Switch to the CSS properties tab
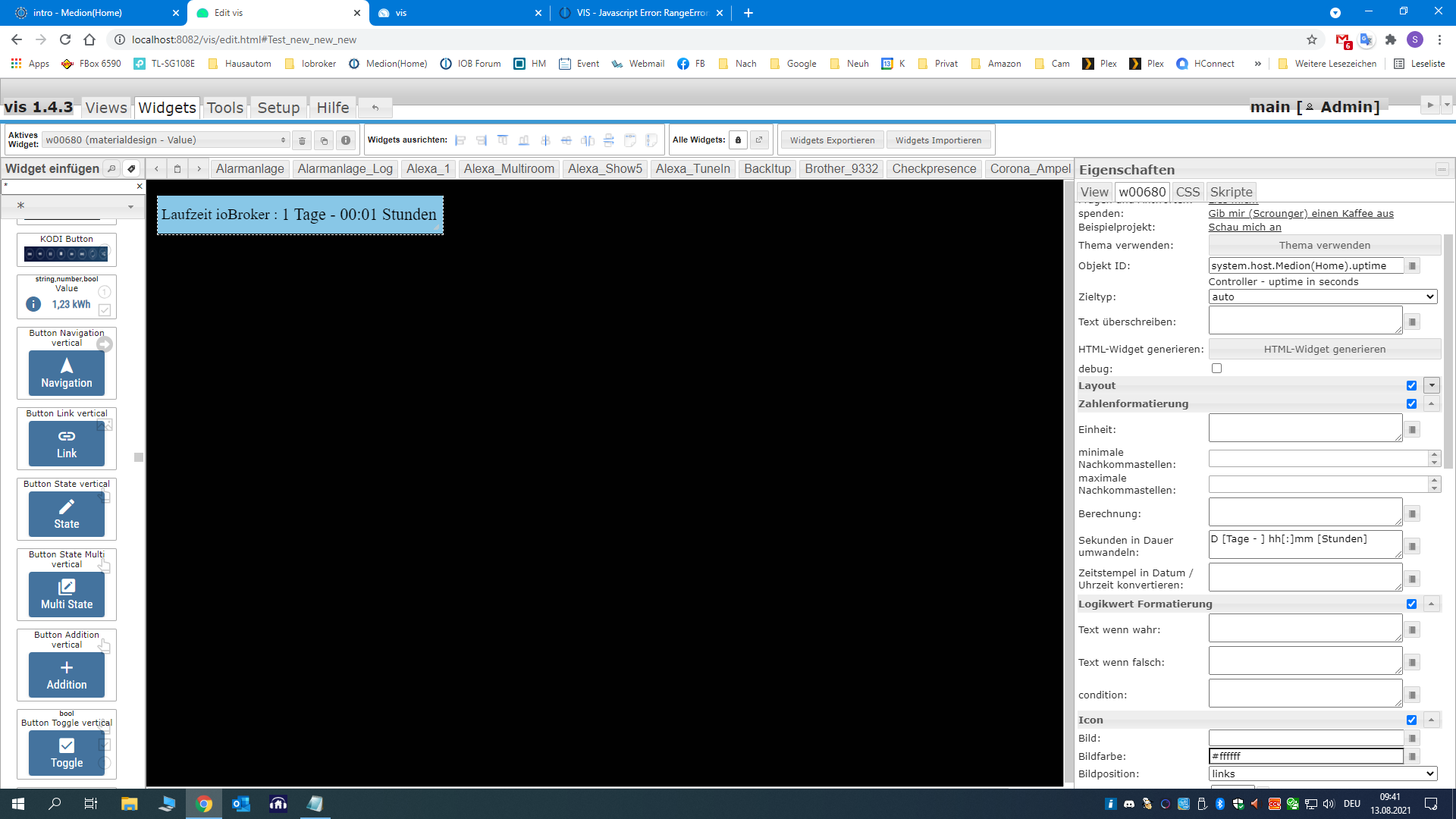The height and width of the screenshot is (819, 1456). click(x=1188, y=193)
